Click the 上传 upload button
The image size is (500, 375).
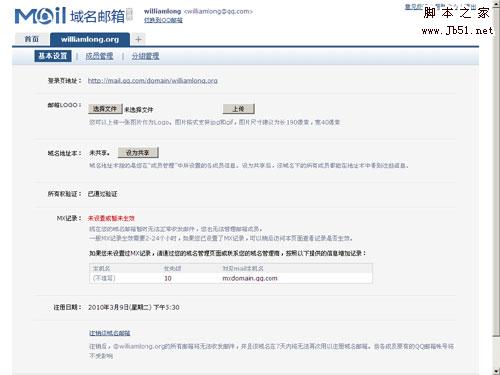click(239, 109)
